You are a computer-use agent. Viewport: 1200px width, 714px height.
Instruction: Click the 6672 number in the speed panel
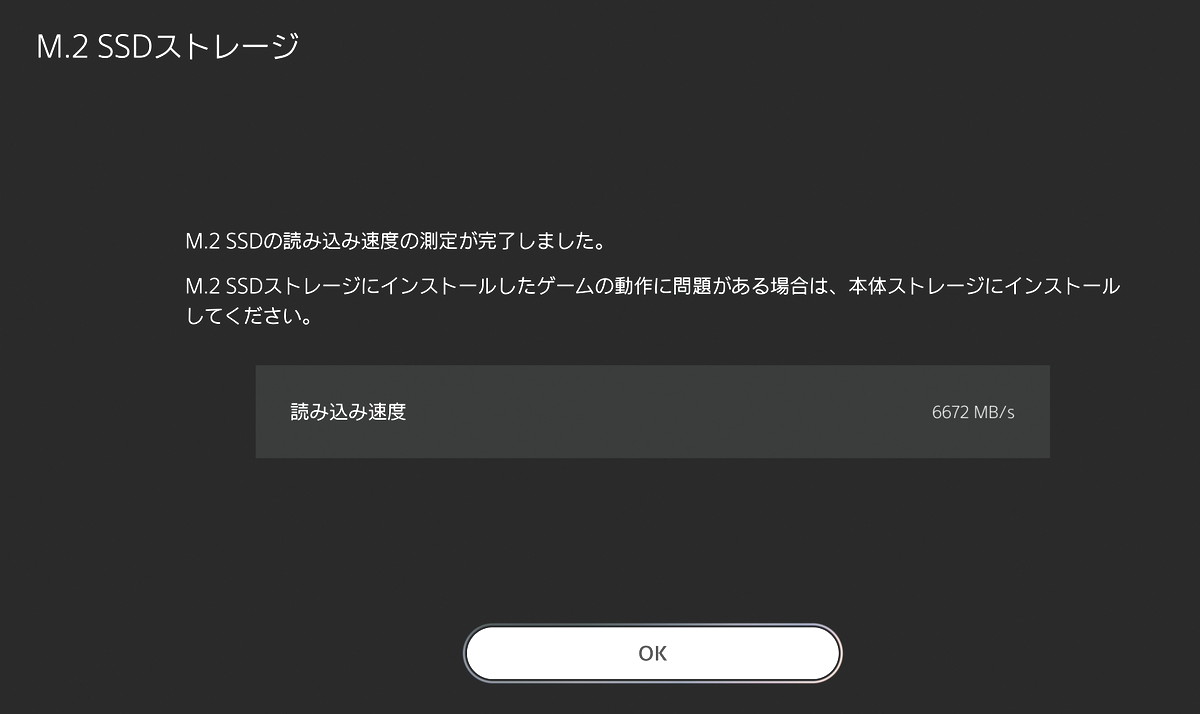(949, 413)
